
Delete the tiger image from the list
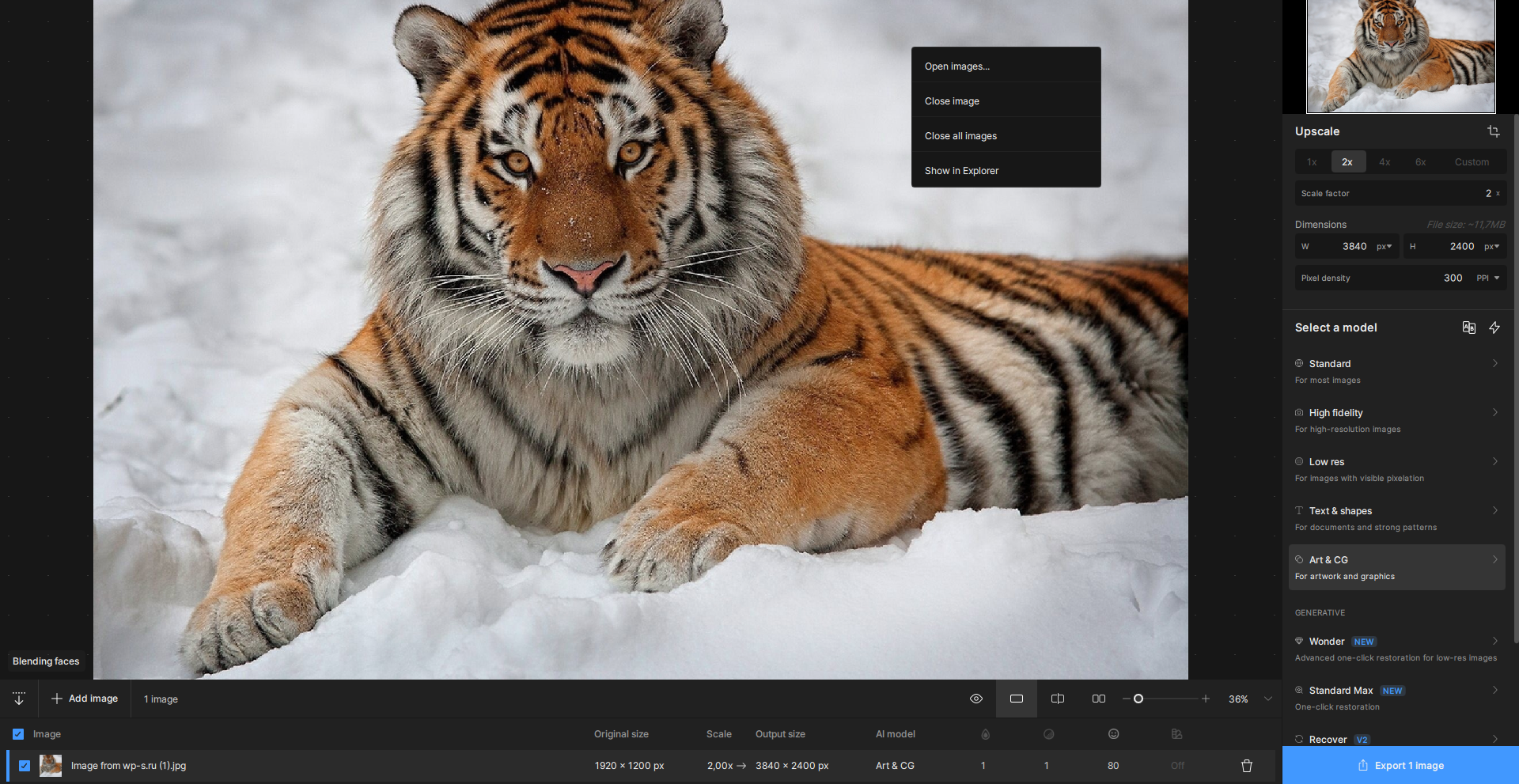(x=1247, y=766)
